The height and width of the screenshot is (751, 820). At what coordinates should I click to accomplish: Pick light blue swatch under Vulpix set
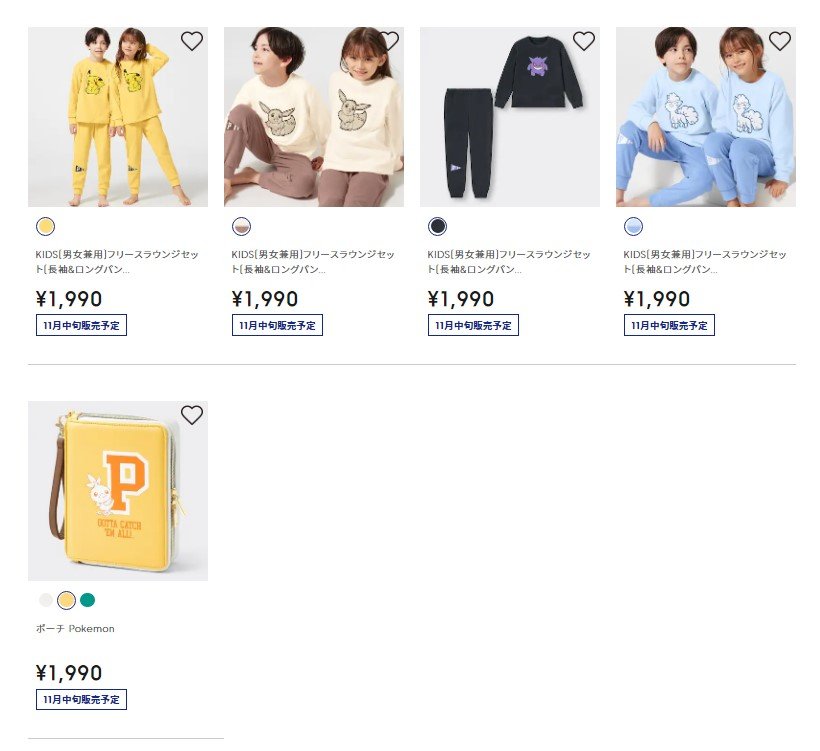633,226
